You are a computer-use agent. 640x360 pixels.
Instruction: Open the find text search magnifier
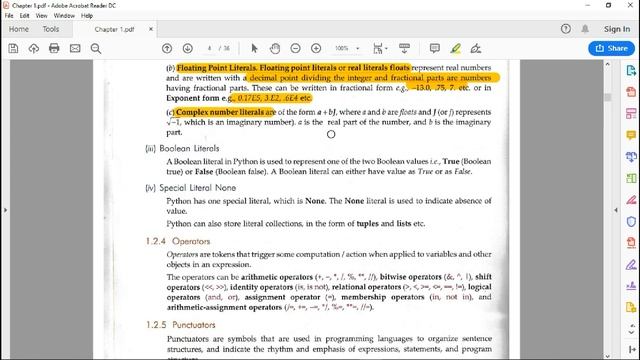[96, 49]
